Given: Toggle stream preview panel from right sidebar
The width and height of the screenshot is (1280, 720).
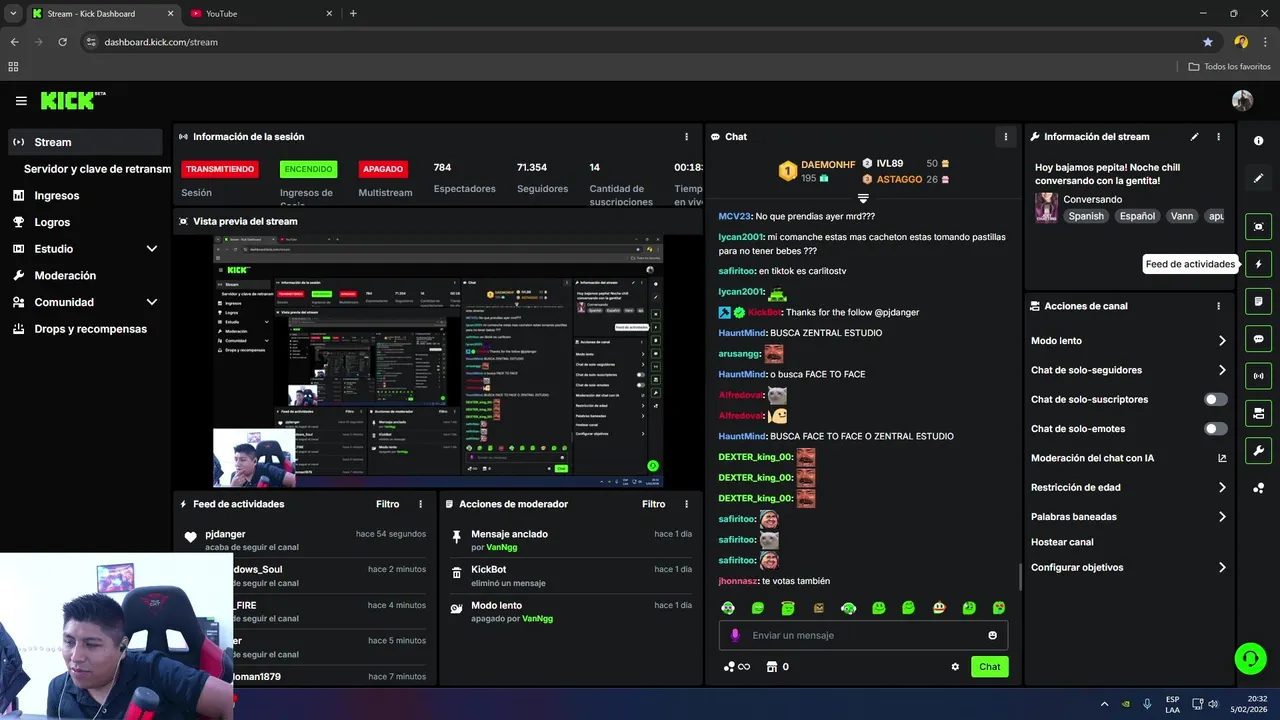Looking at the screenshot, I should coord(1259,227).
